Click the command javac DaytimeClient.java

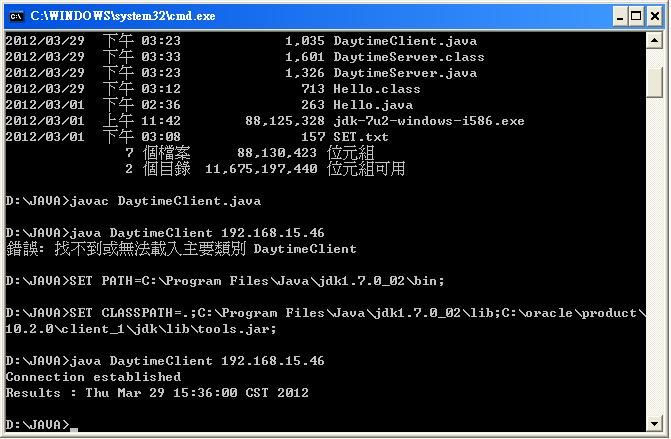[165, 201]
